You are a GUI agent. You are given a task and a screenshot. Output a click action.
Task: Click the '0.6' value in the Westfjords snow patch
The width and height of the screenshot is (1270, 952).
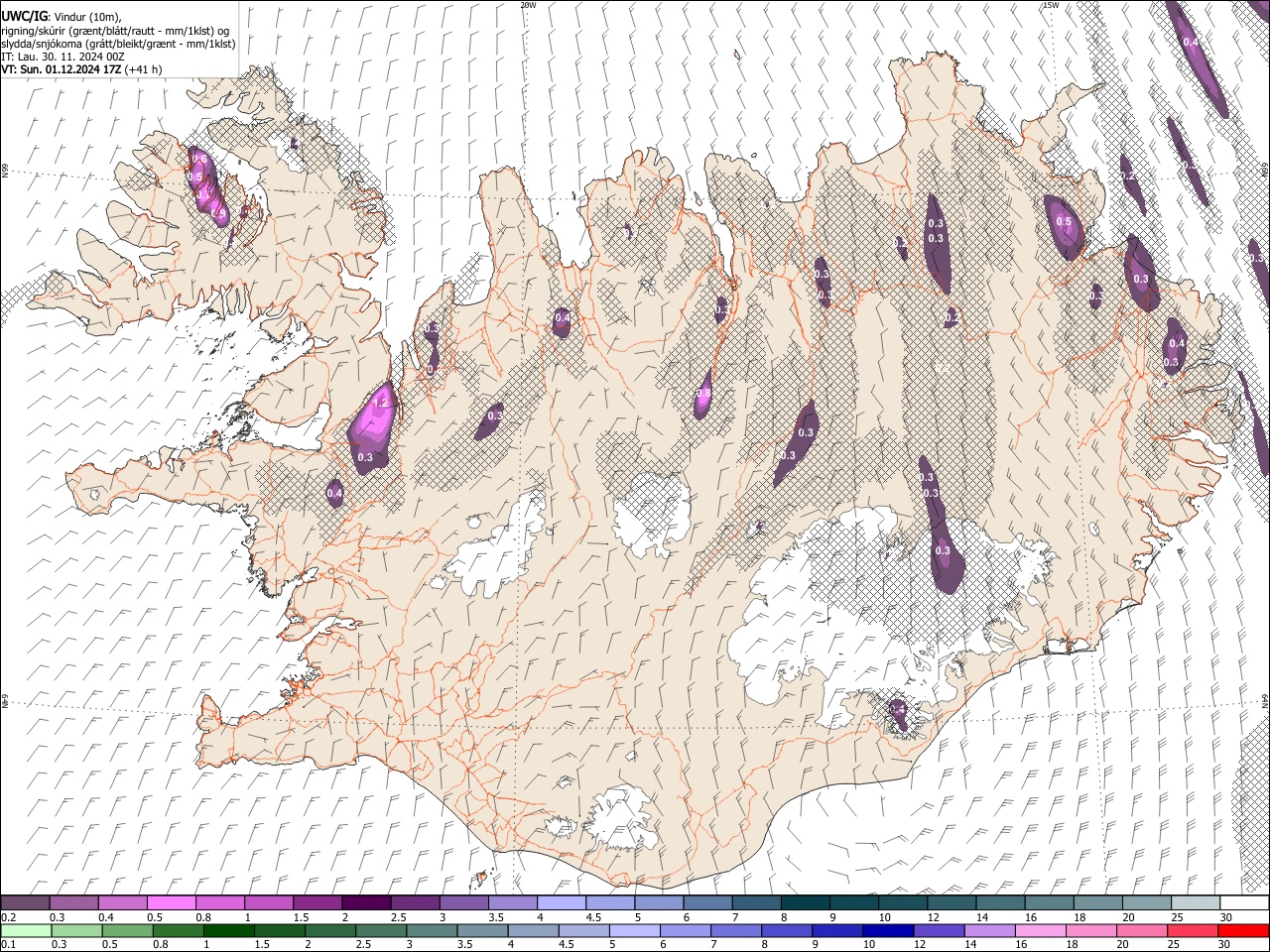pos(198,159)
